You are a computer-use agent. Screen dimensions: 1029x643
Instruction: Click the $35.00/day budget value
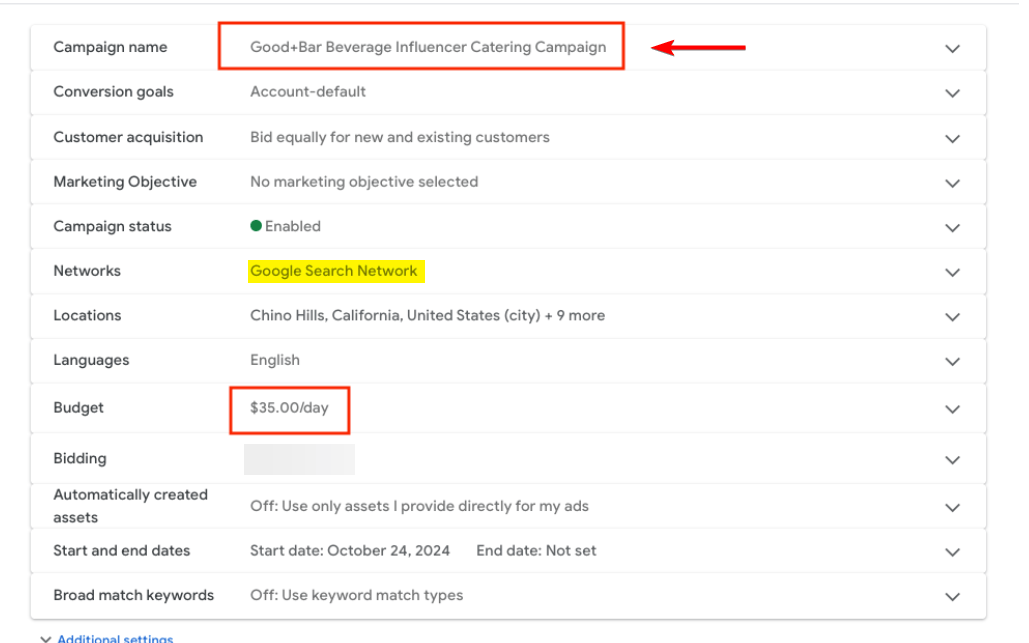(289, 407)
